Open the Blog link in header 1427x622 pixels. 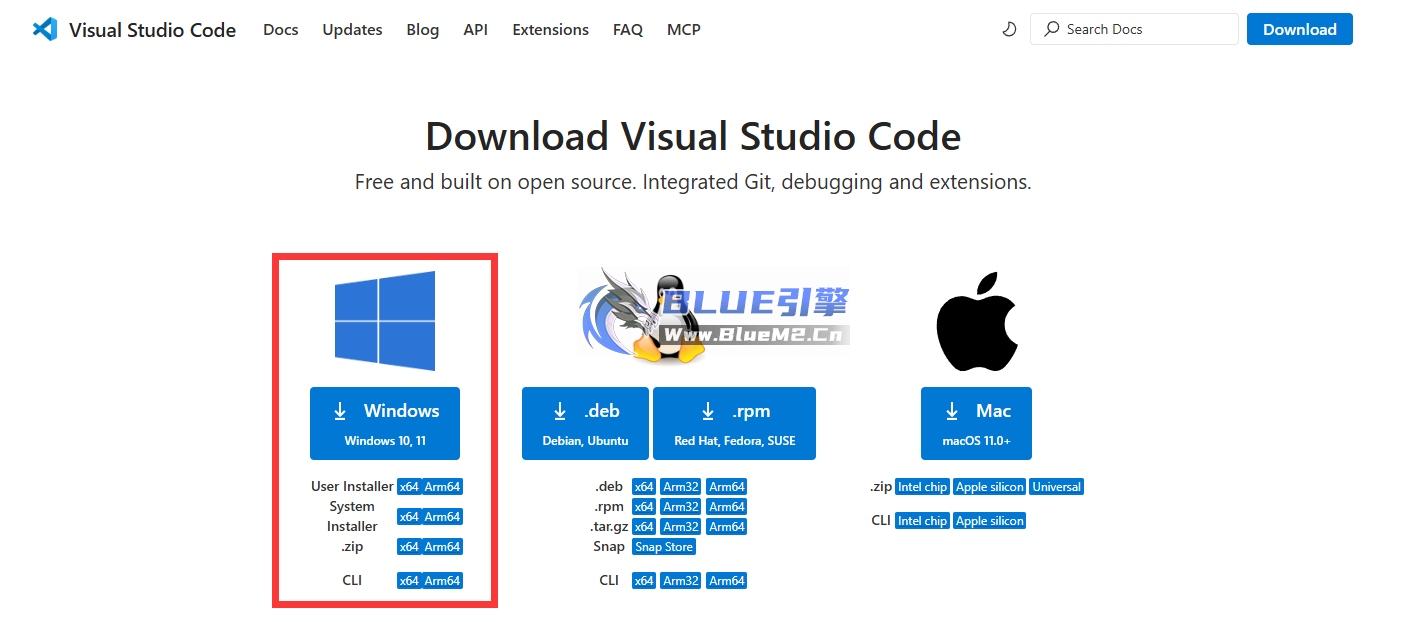point(423,30)
